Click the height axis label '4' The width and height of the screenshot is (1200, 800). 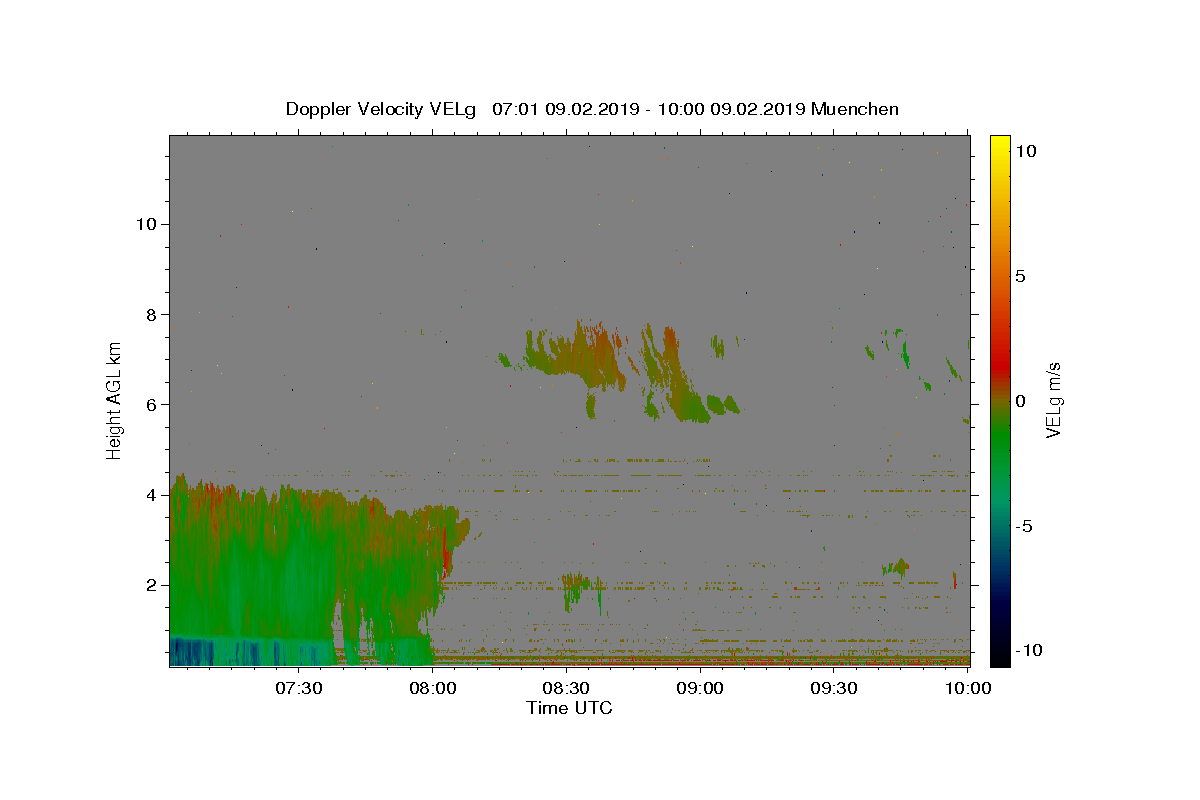pos(153,495)
